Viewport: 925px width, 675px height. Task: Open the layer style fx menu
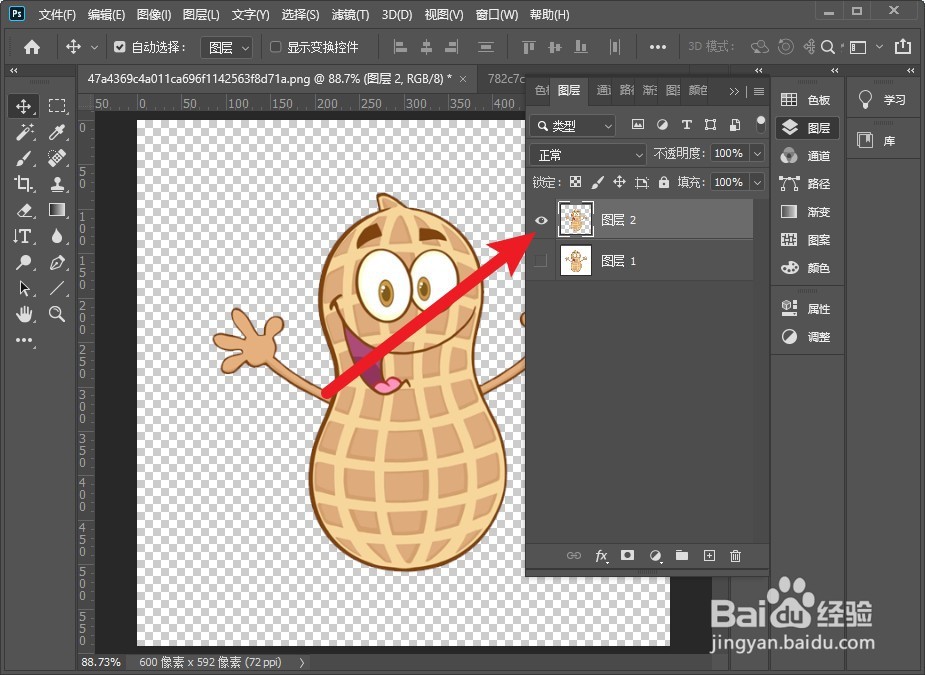tap(601, 555)
